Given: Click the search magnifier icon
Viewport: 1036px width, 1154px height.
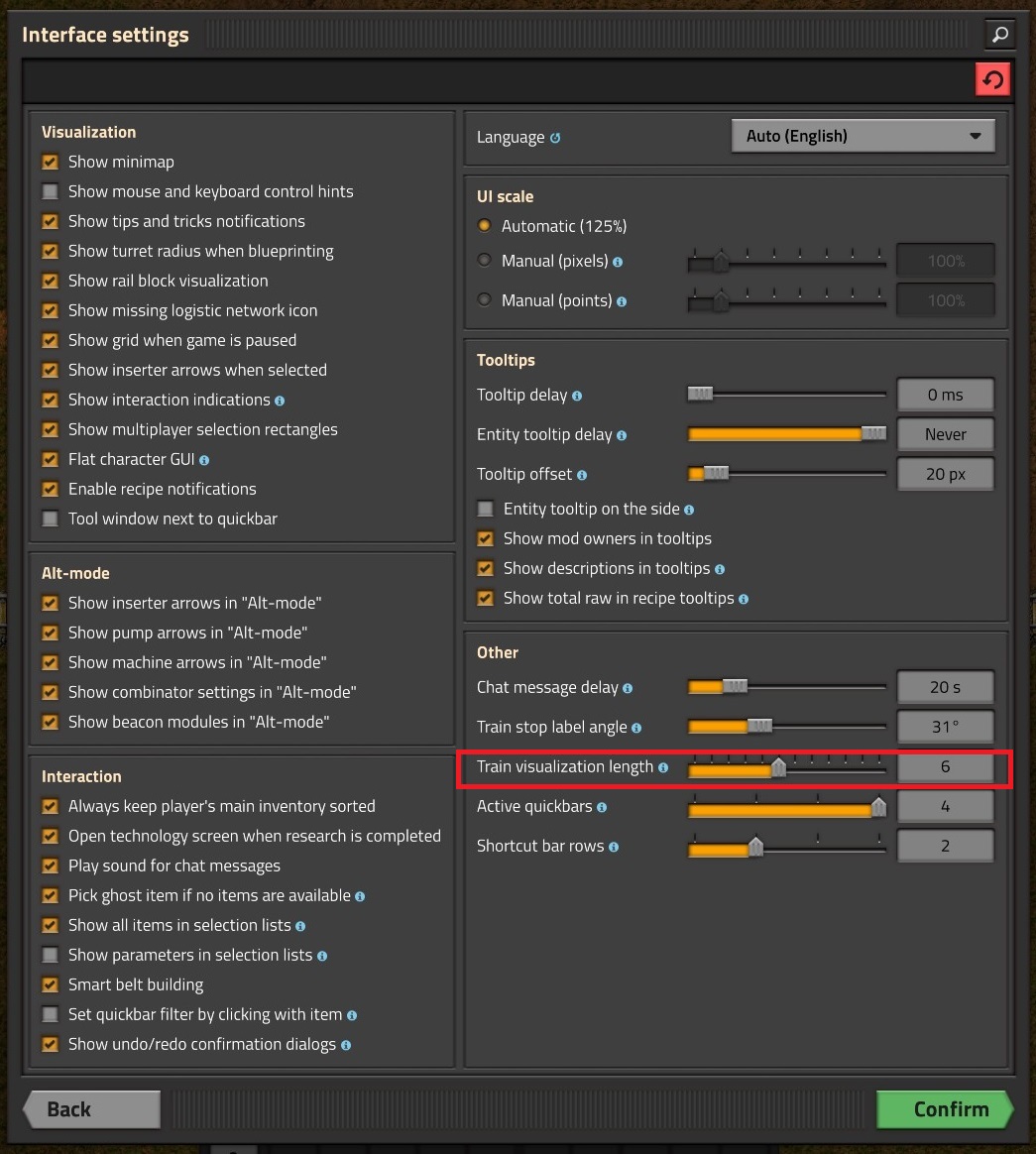Looking at the screenshot, I should click(999, 35).
